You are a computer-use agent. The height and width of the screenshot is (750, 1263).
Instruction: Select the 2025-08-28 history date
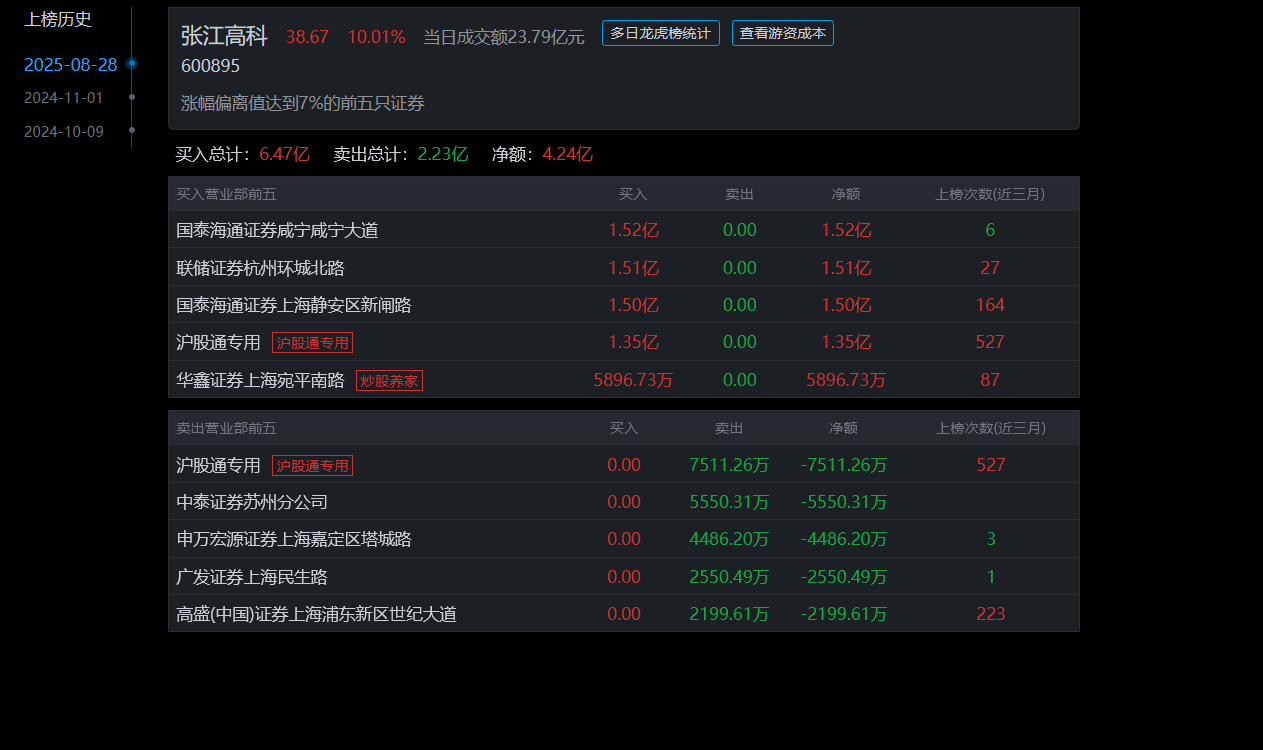click(70, 65)
